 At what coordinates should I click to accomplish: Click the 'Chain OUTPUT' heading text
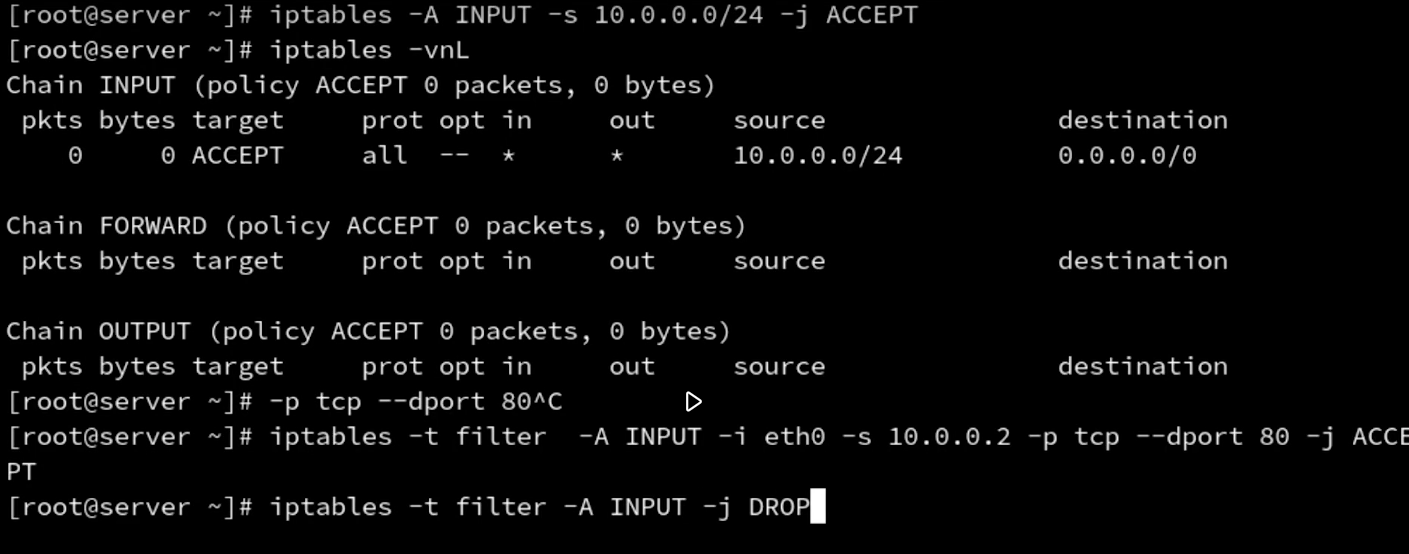pyautogui.click(x=98, y=331)
